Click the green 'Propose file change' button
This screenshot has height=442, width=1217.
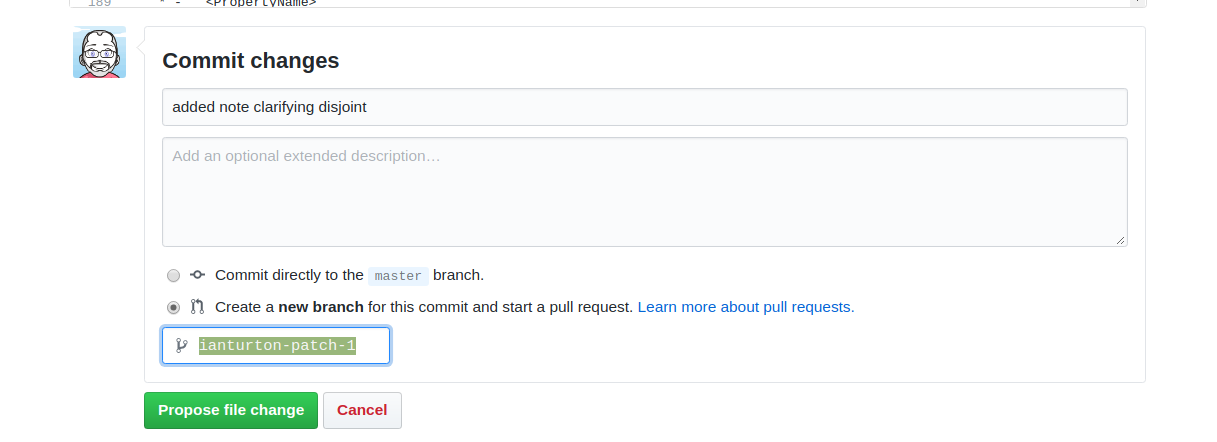click(x=231, y=410)
